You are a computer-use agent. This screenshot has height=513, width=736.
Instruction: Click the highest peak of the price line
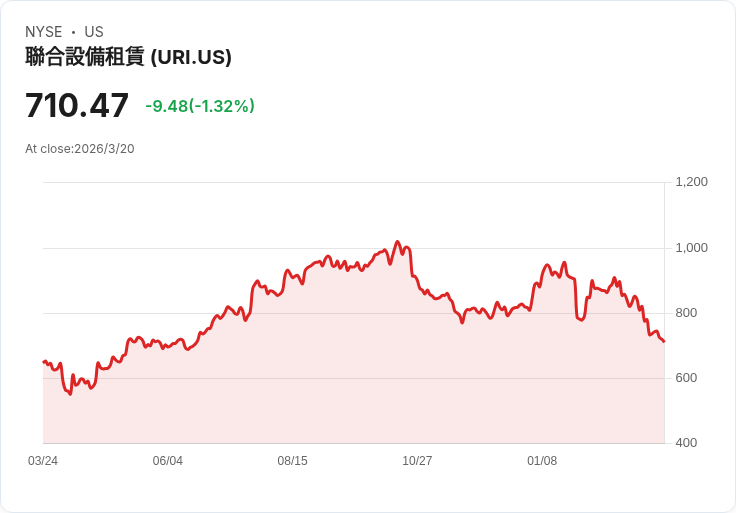pyautogui.click(x=397, y=242)
